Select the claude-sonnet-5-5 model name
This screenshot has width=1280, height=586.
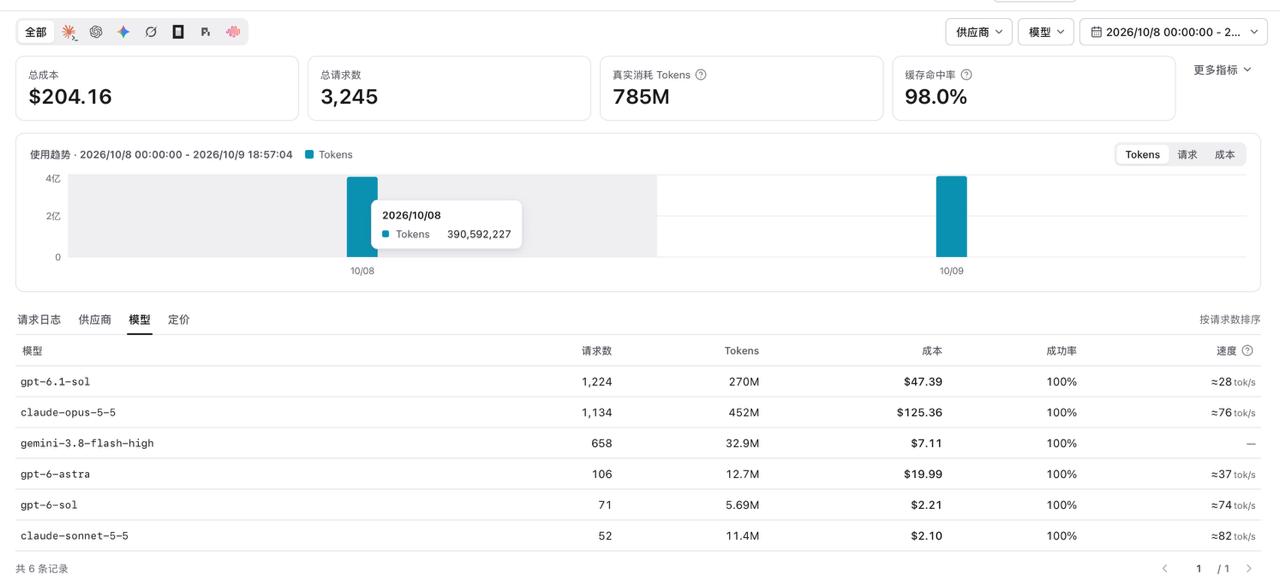click(x=74, y=536)
